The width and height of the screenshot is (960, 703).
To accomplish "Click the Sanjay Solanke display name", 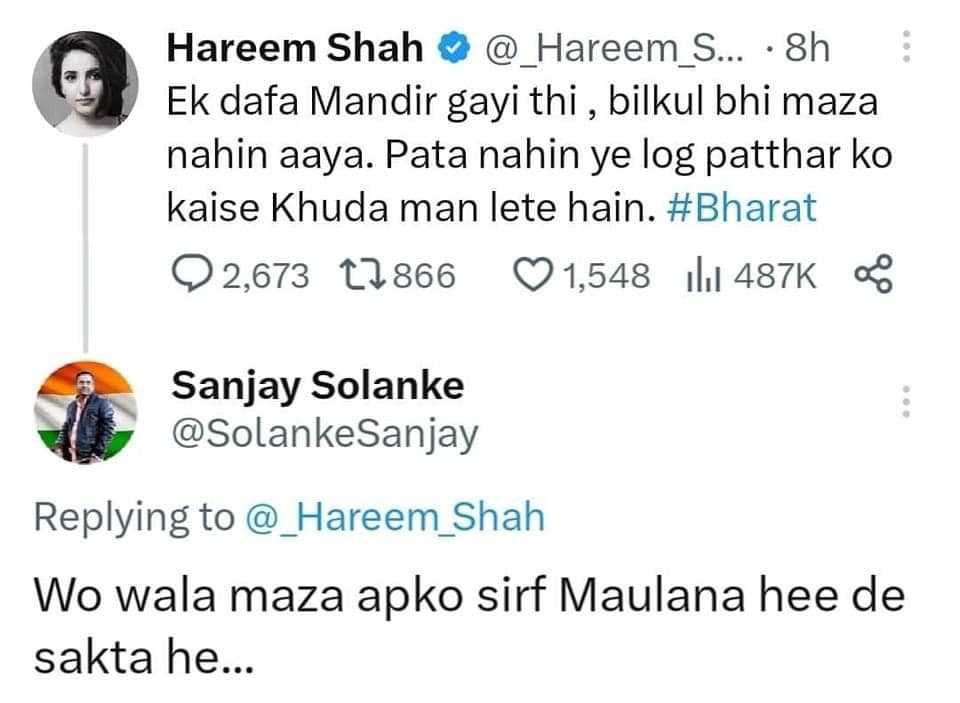I will (318, 386).
